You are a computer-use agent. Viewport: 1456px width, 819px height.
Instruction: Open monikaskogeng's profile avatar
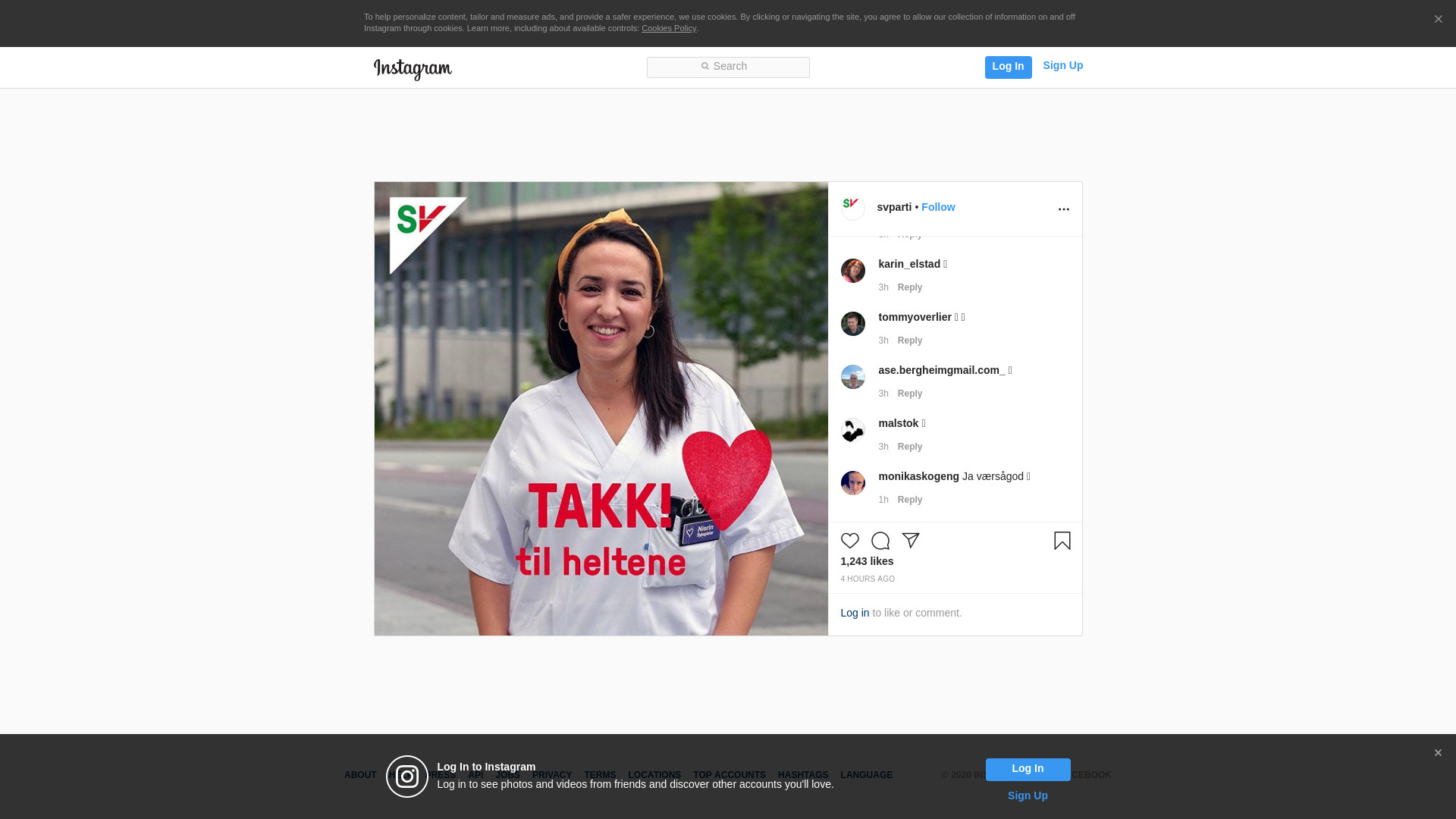click(x=852, y=483)
